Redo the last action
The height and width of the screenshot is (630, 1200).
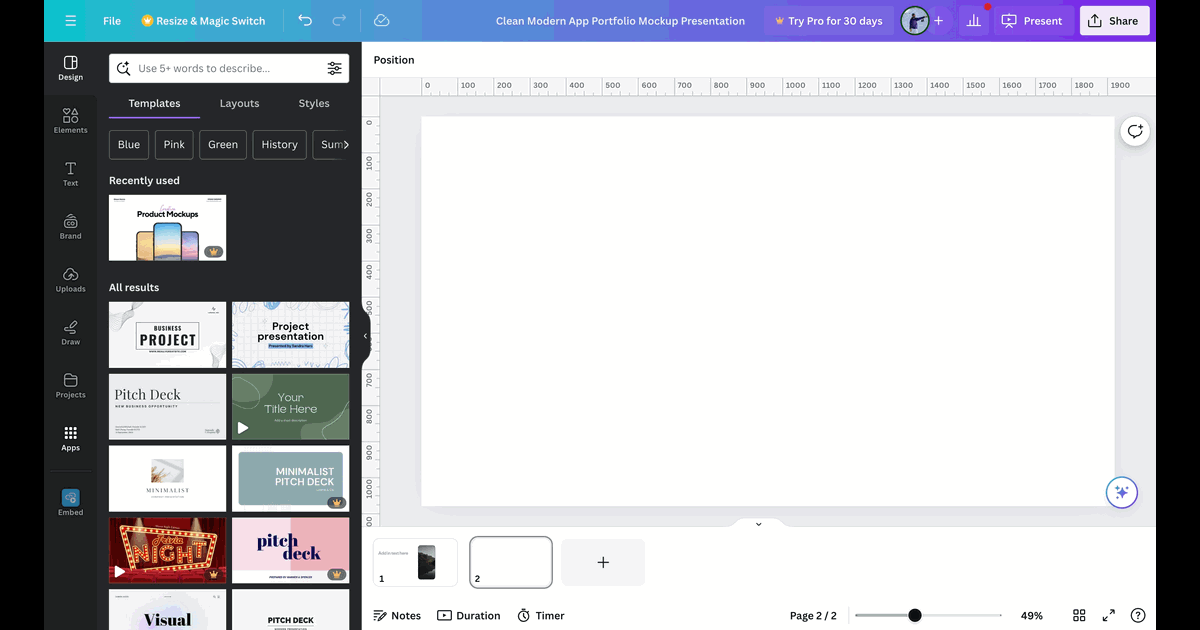coord(339,21)
